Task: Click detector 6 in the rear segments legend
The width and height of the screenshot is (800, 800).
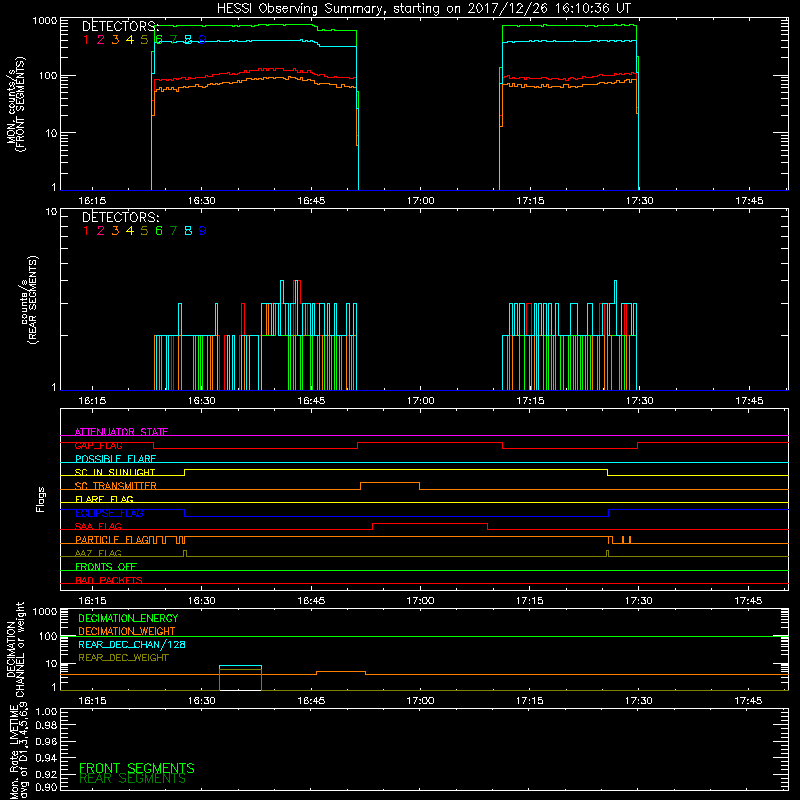Action: (x=159, y=231)
